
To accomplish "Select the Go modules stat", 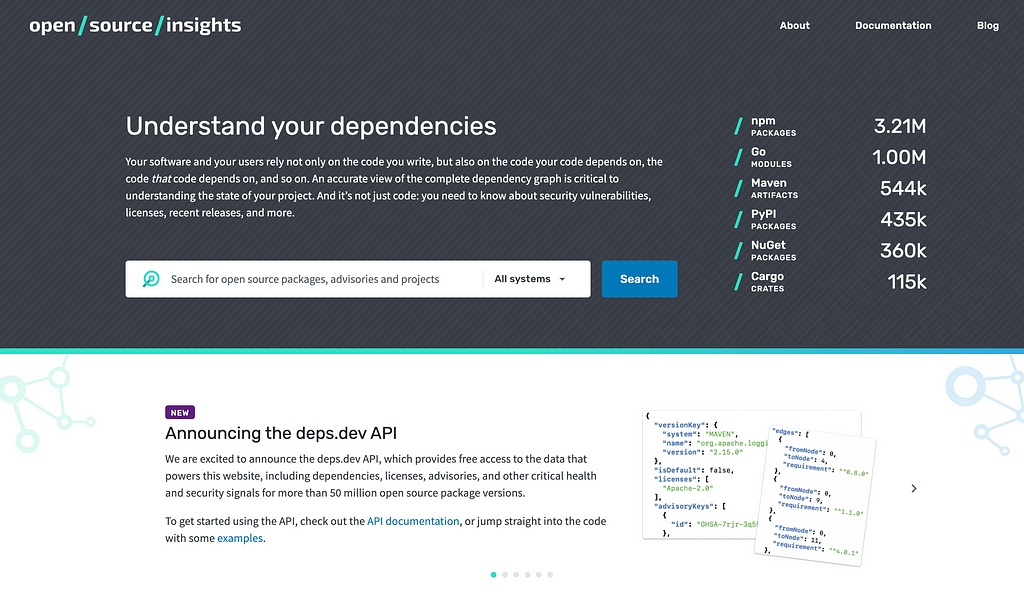I will click(831, 157).
